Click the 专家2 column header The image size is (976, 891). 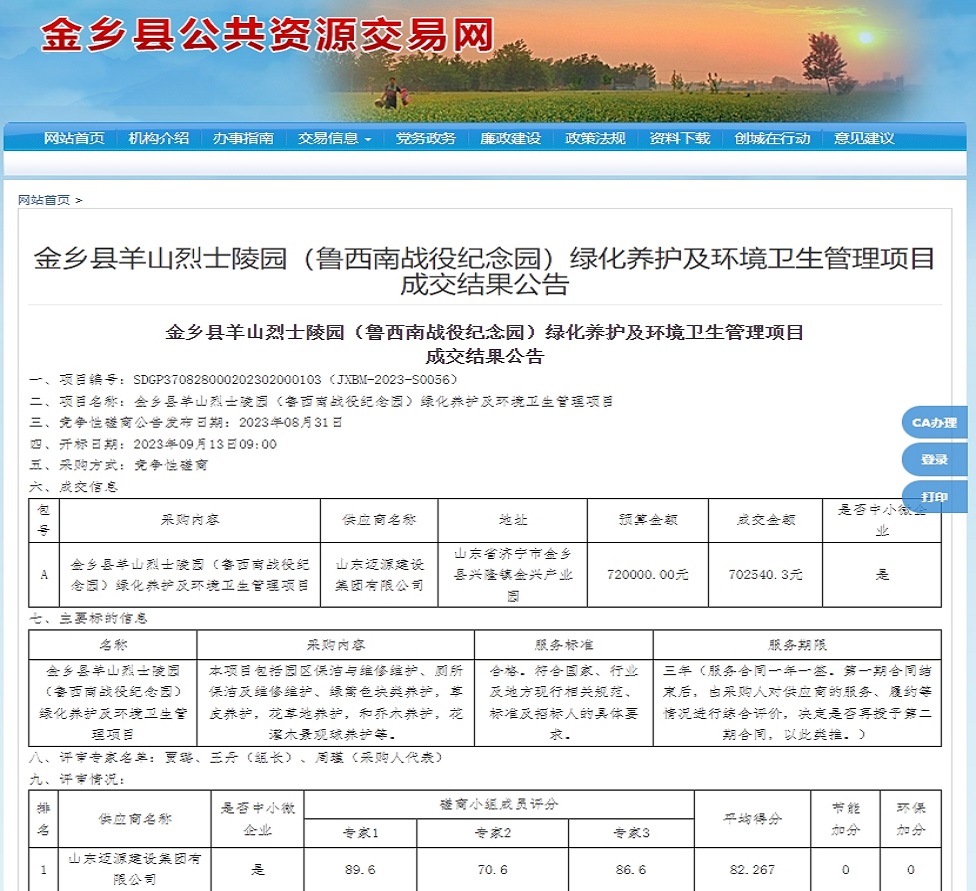pos(493,833)
